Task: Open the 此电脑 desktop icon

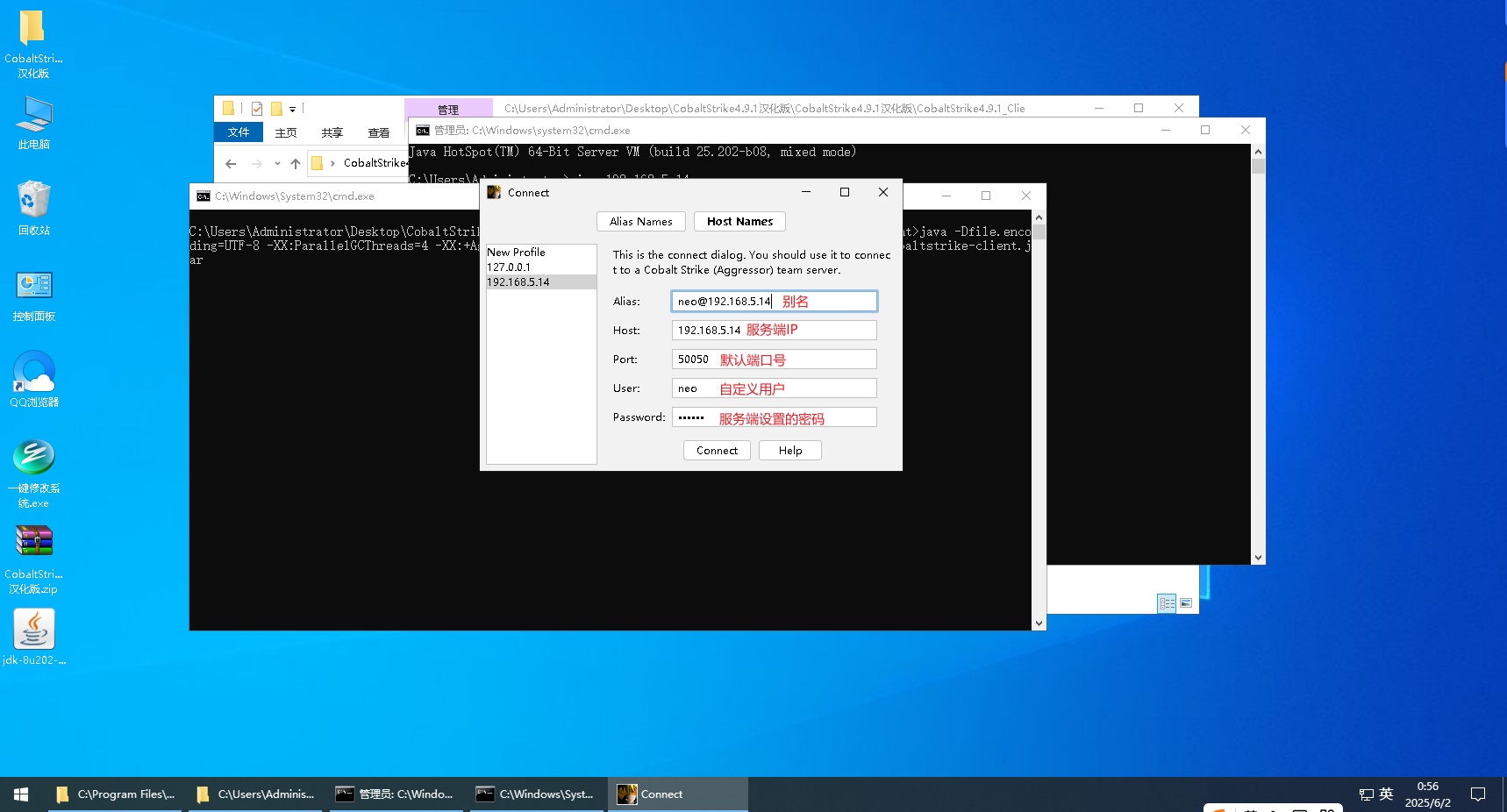Action: click(x=33, y=123)
